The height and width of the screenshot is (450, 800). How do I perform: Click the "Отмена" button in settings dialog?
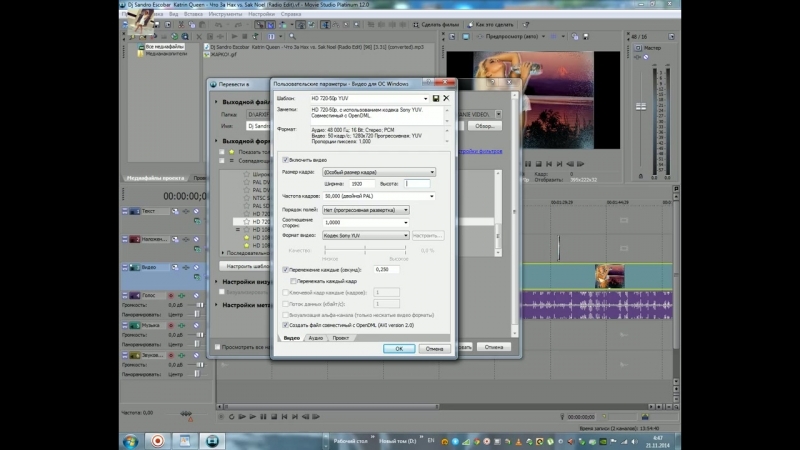click(433, 349)
